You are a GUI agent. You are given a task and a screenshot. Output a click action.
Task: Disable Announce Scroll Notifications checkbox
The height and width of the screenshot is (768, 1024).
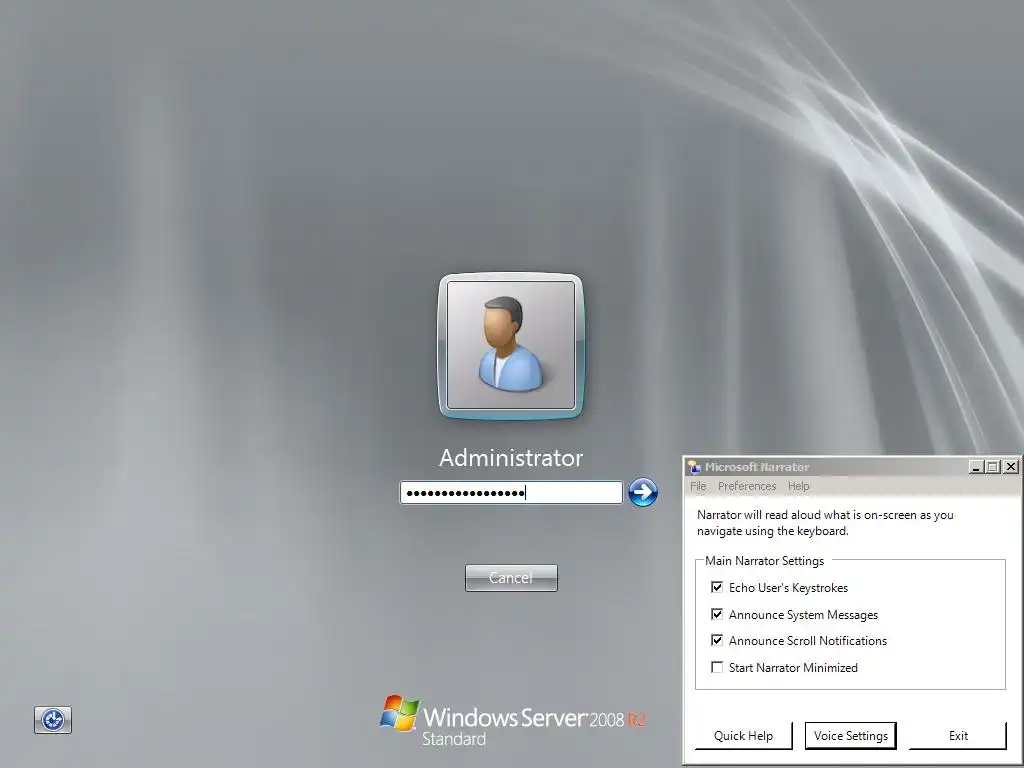point(717,641)
